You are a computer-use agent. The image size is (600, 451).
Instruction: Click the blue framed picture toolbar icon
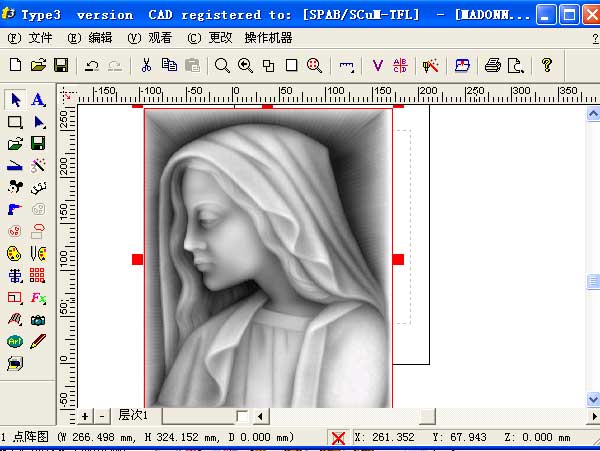tap(462, 65)
